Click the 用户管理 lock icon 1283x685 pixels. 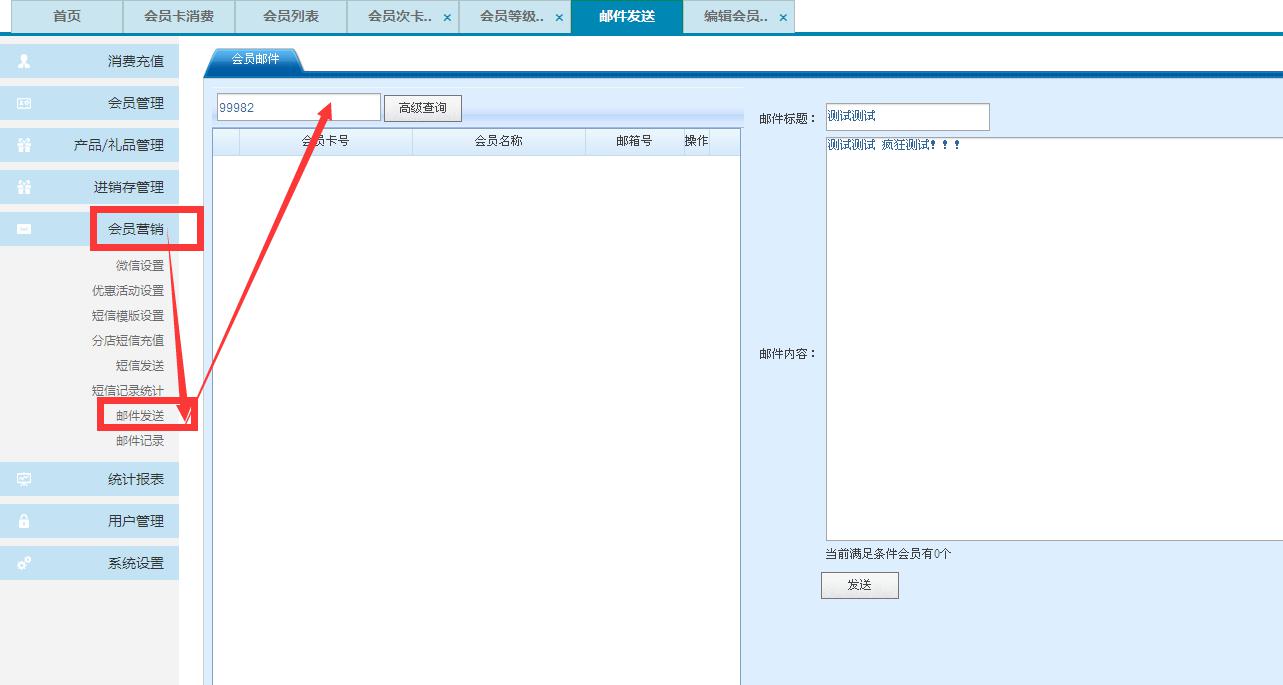click(22, 520)
